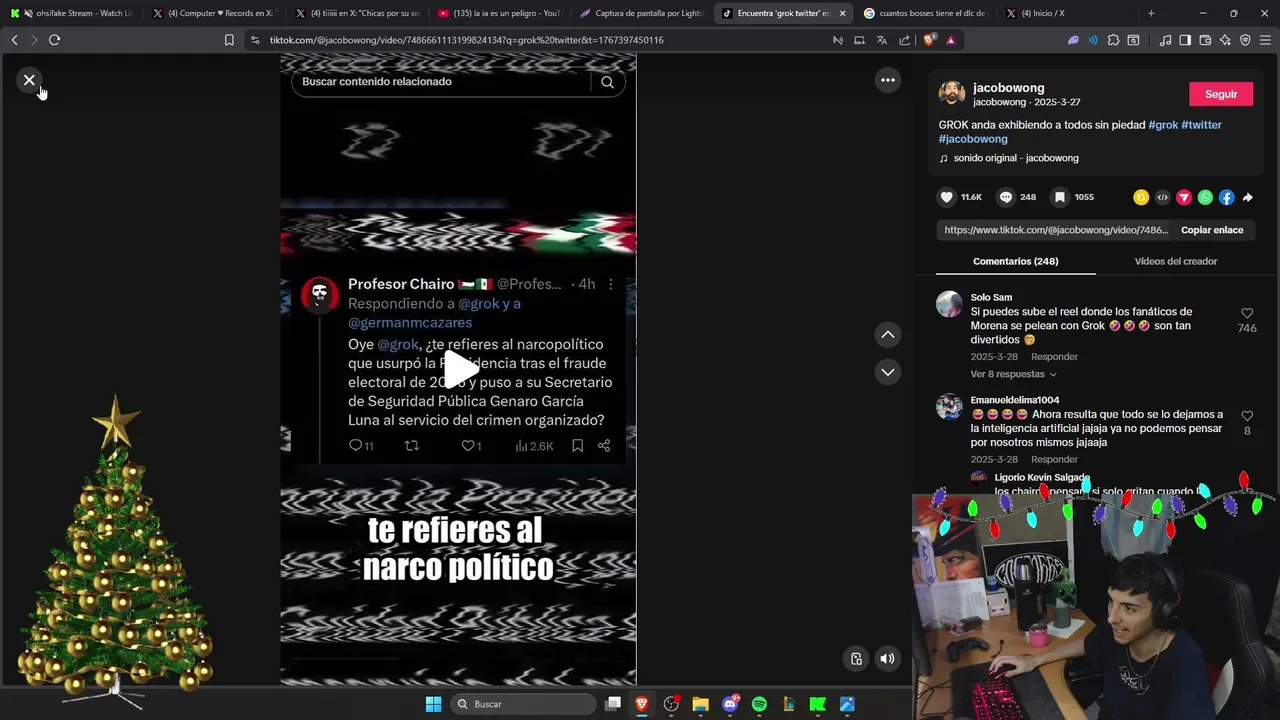Switch to Computer Records en X tab
Viewport: 1280px width, 720px height.
point(214,13)
